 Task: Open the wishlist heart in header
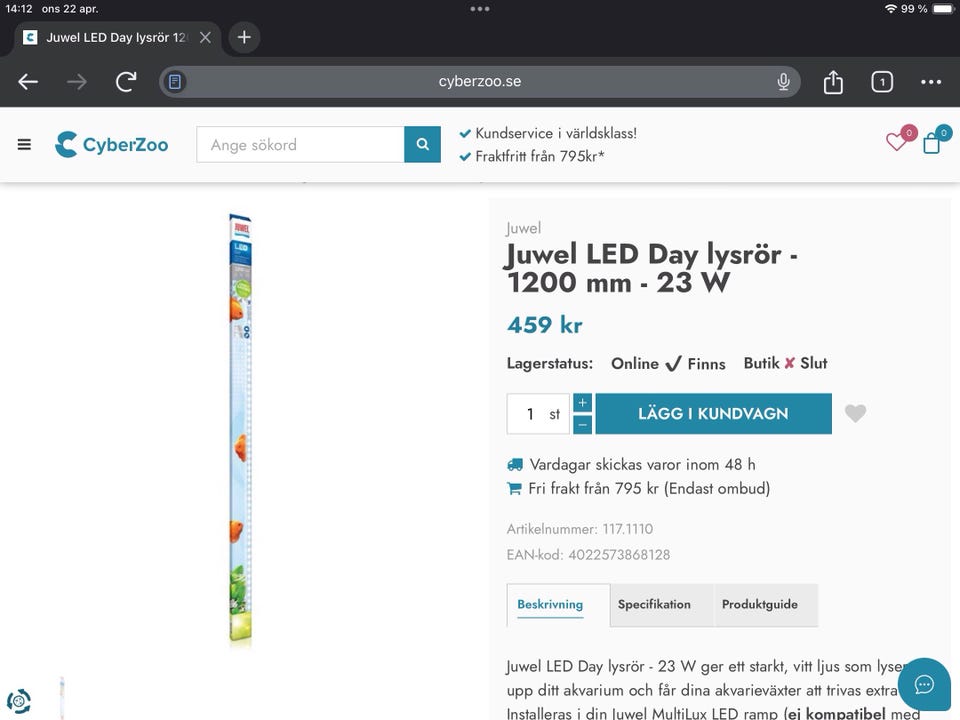point(896,143)
